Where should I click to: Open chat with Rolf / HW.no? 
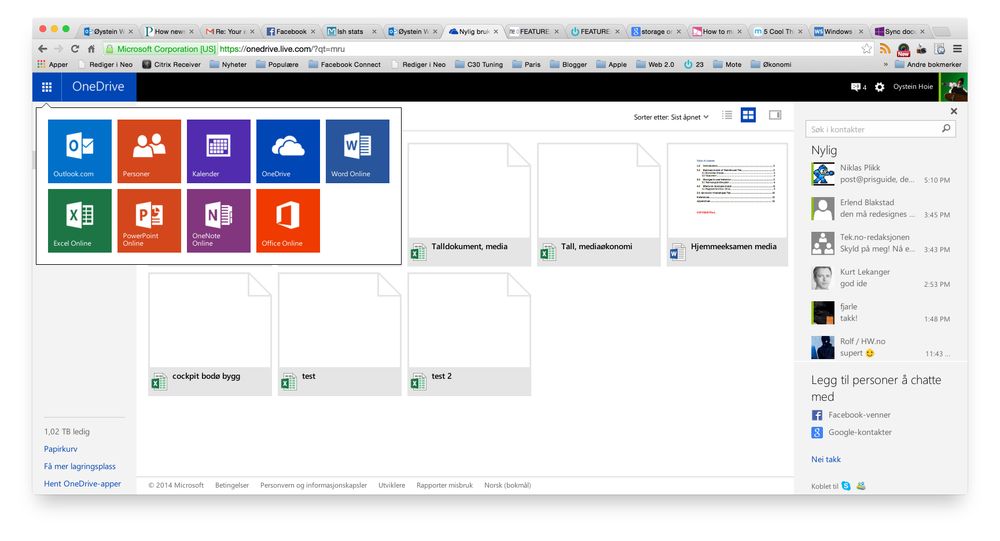(x=881, y=347)
